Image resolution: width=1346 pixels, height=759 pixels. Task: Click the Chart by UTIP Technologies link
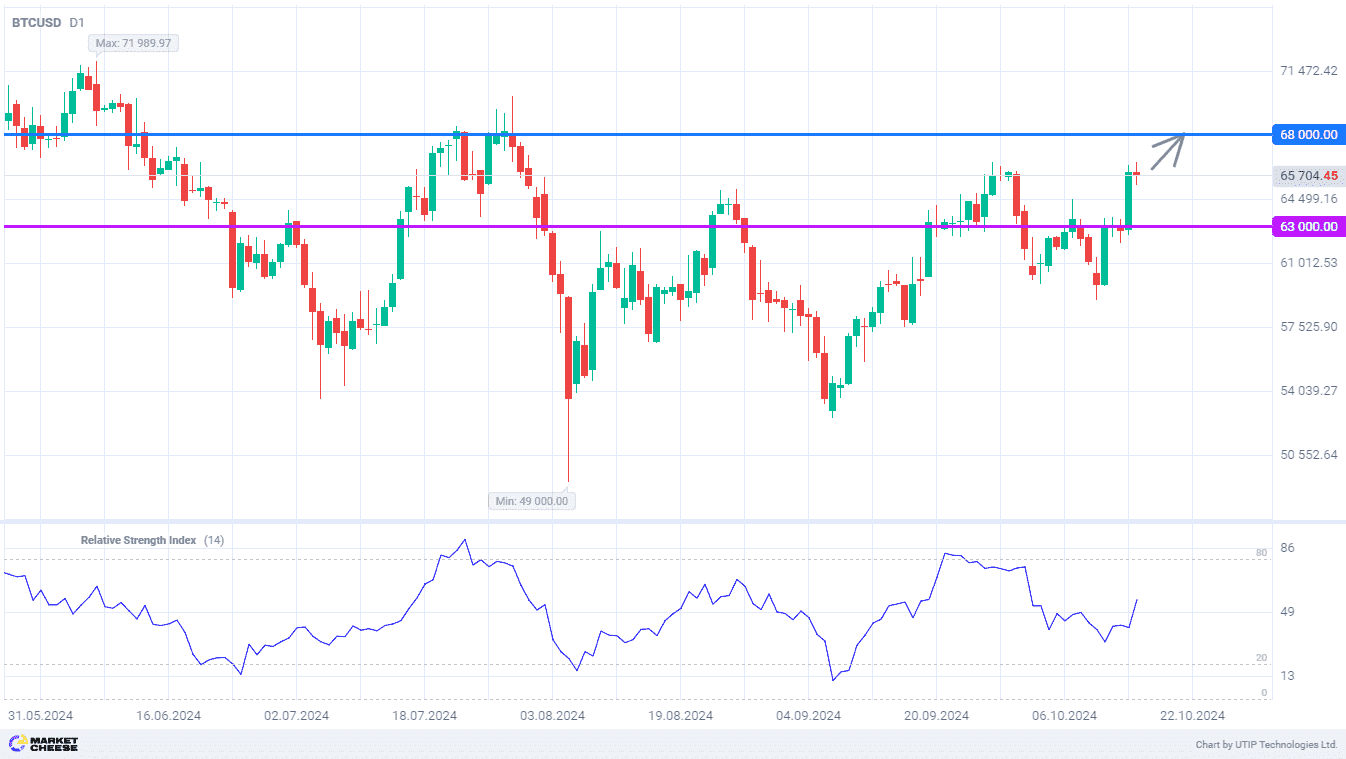click(1266, 745)
